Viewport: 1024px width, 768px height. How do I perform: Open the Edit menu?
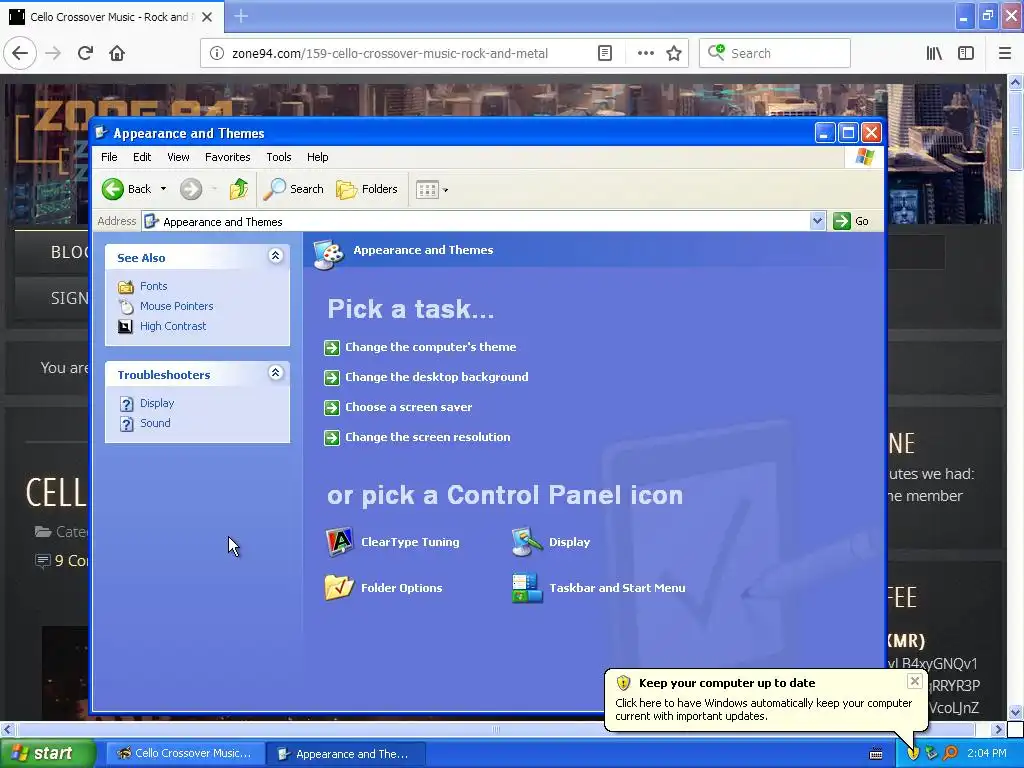coord(142,157)
